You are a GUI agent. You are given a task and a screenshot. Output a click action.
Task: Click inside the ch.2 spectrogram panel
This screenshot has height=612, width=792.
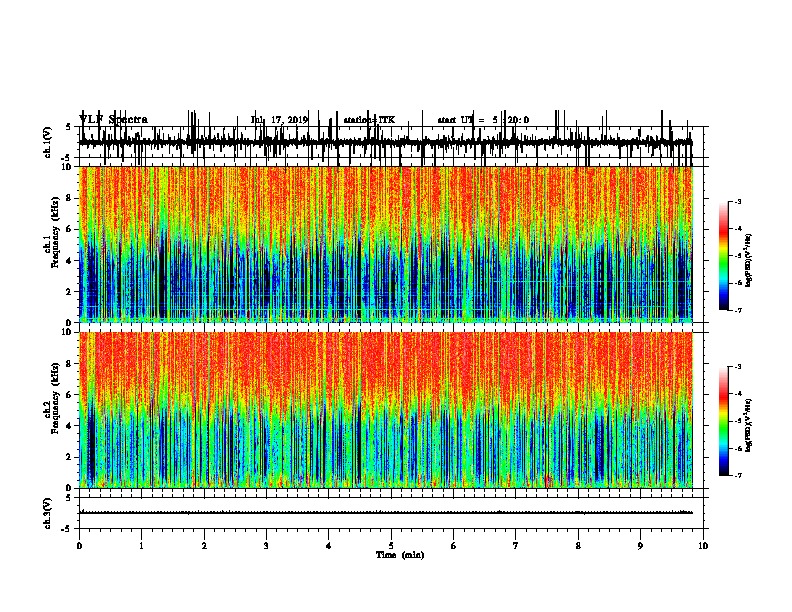(385, 410)
